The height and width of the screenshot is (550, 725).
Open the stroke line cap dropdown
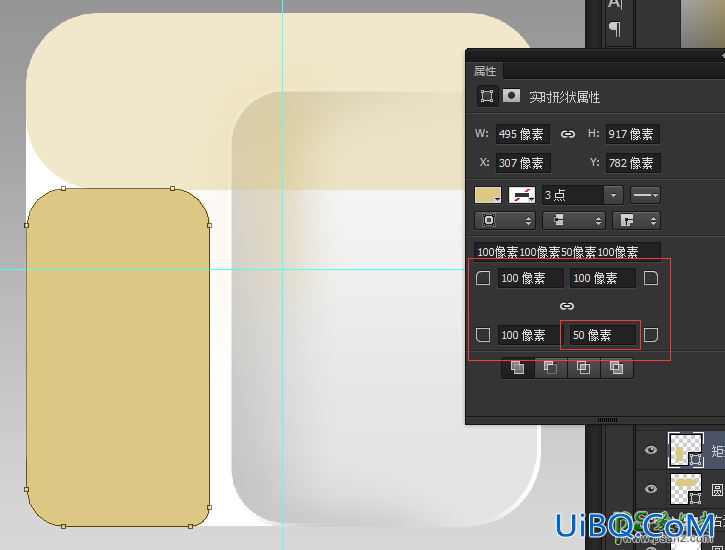[x=574, y=220]
